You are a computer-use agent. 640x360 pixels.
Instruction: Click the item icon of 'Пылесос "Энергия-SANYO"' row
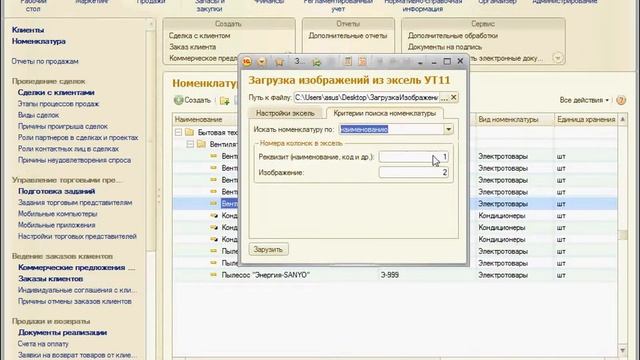pyautogui.click(x=213, y=275)
